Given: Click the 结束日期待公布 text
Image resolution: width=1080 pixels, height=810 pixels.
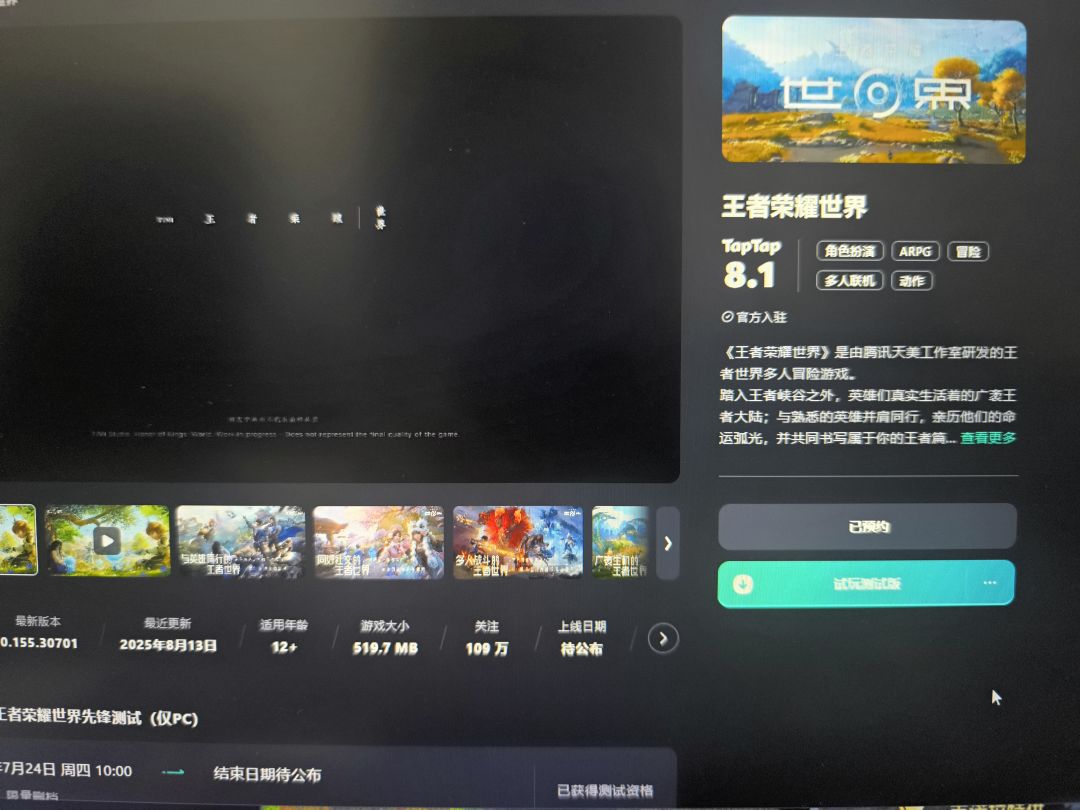Looking at the screenshot, I should (267, 774).
